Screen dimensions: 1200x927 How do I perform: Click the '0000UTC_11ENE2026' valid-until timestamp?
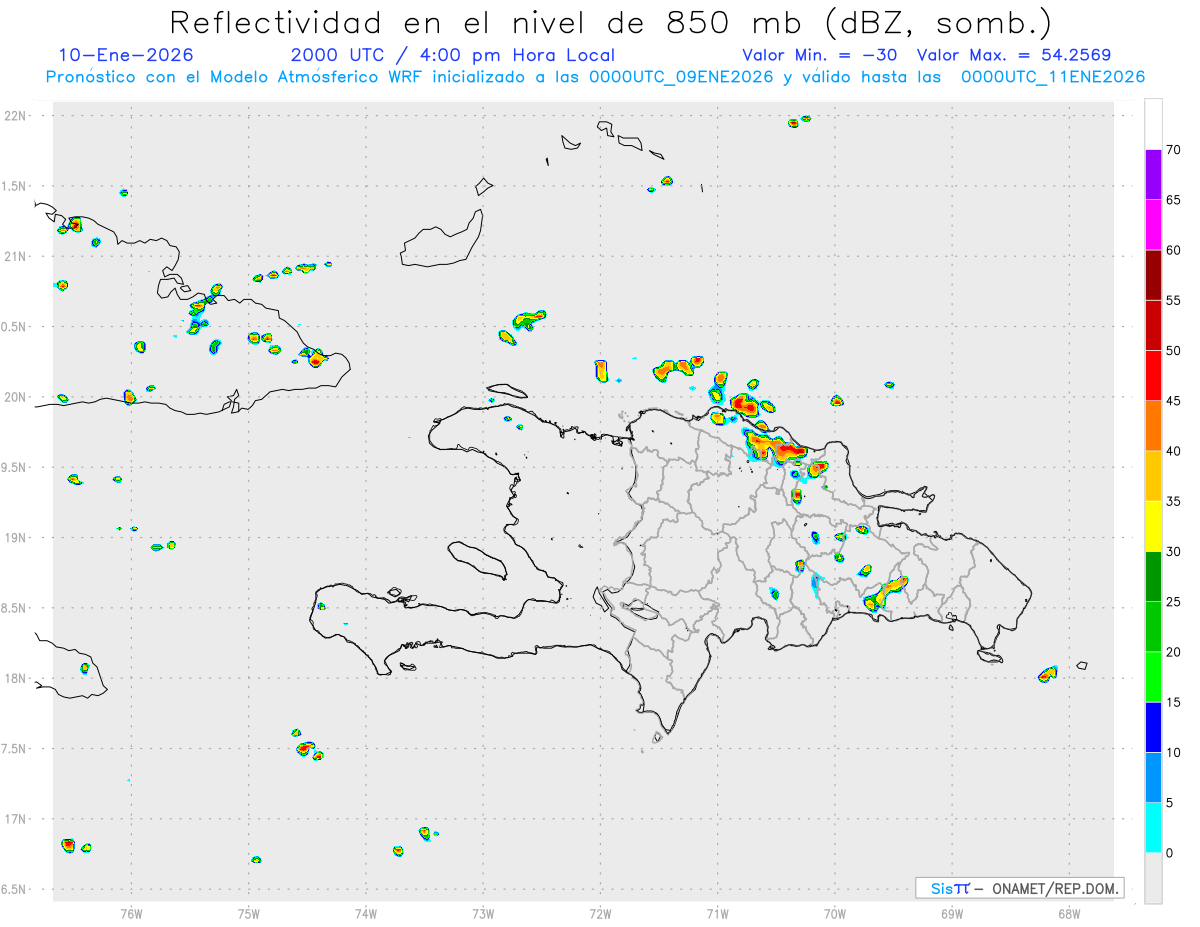pyautogui.click(x=1053, y=77)
